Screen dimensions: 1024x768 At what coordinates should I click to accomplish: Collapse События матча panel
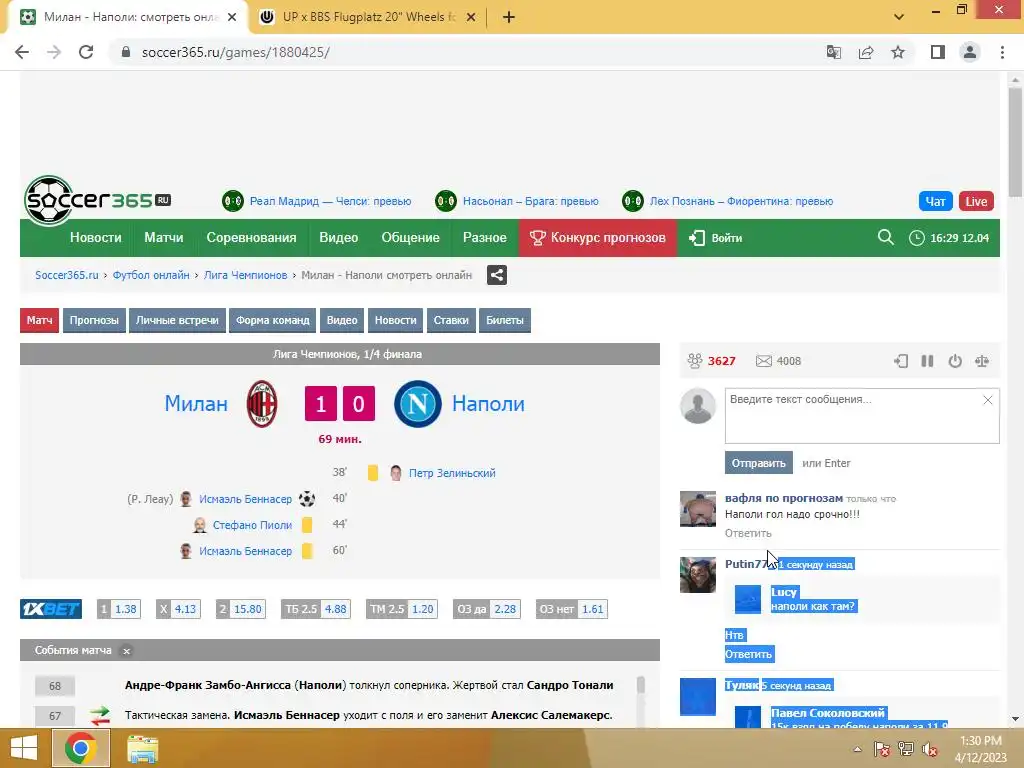[127, 650]
